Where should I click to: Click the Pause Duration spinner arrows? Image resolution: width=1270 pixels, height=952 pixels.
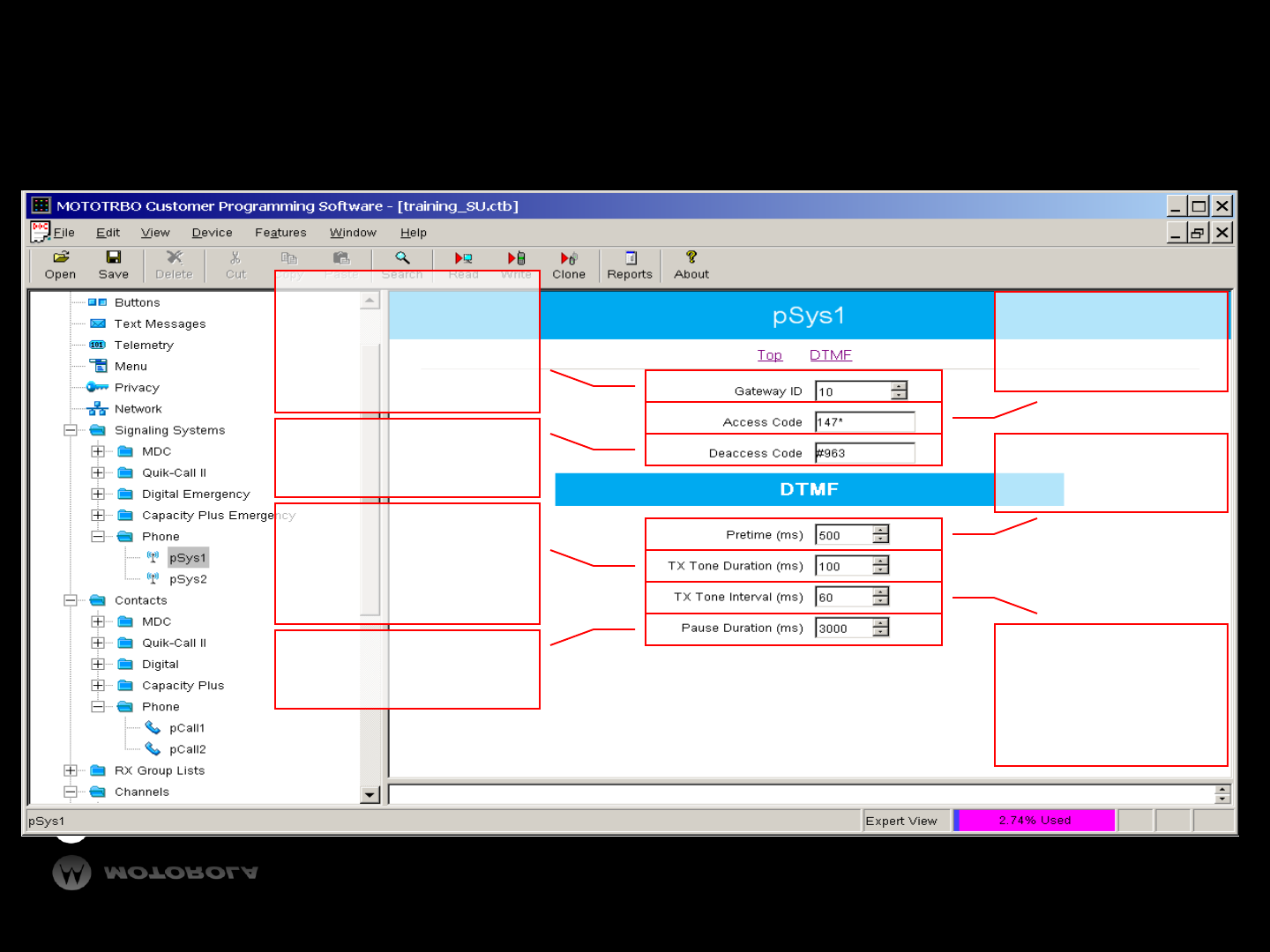(x=881, y=628)
